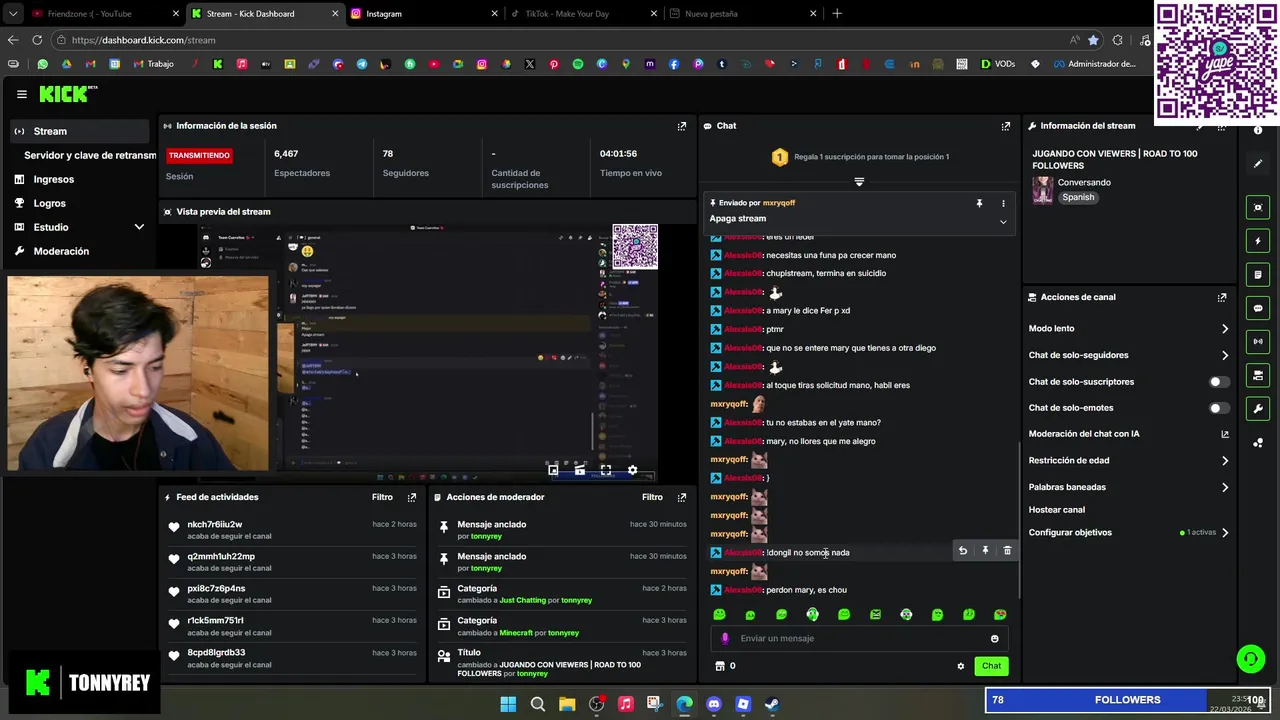Click the fullscreen icon in the stream preview

pyautogui.click(x=605, y=469)
